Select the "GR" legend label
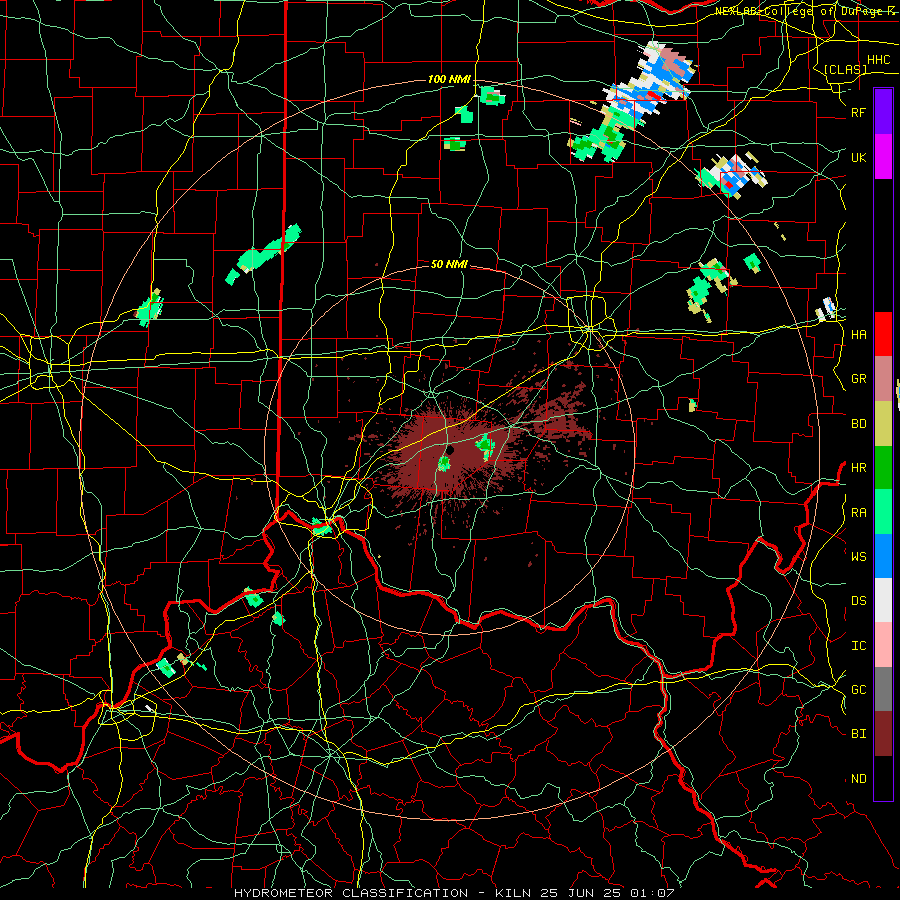The width and height of the screenshot is (900, 900). coord(858,379)
